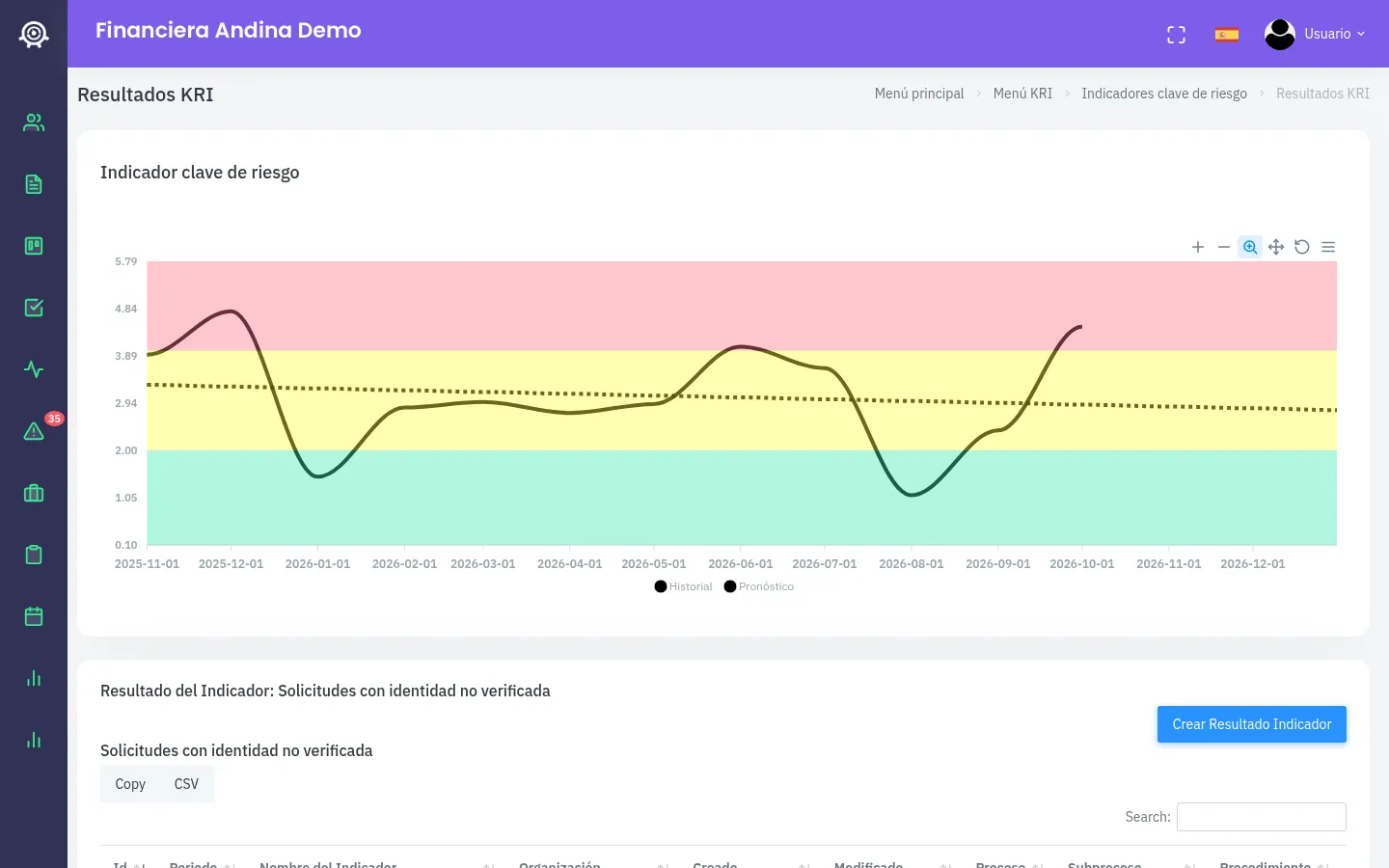Click the Indicador clave de riesgo heading

pos(200,173)
